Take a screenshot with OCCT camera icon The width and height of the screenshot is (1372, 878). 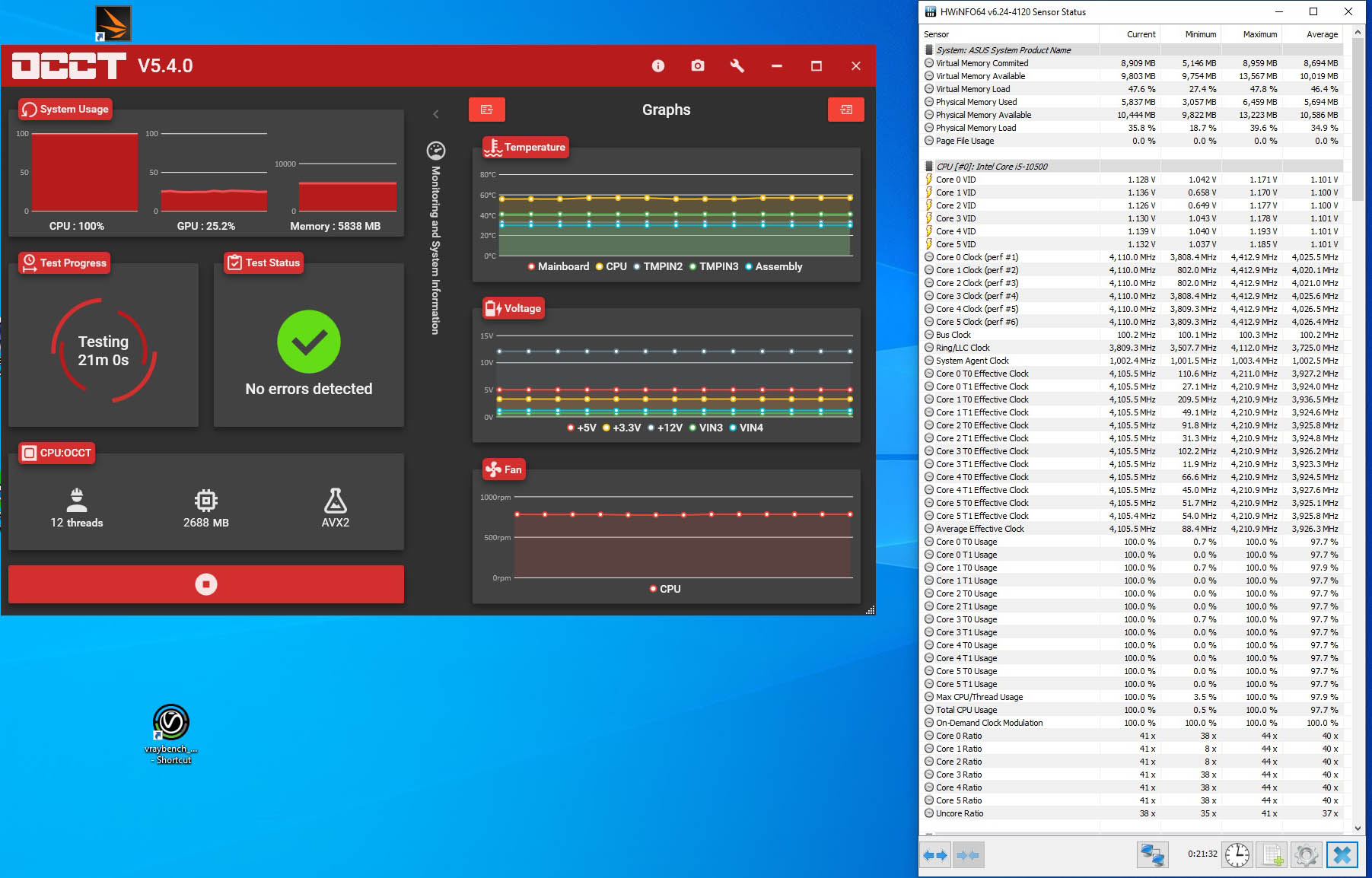(x=697, y=66)
